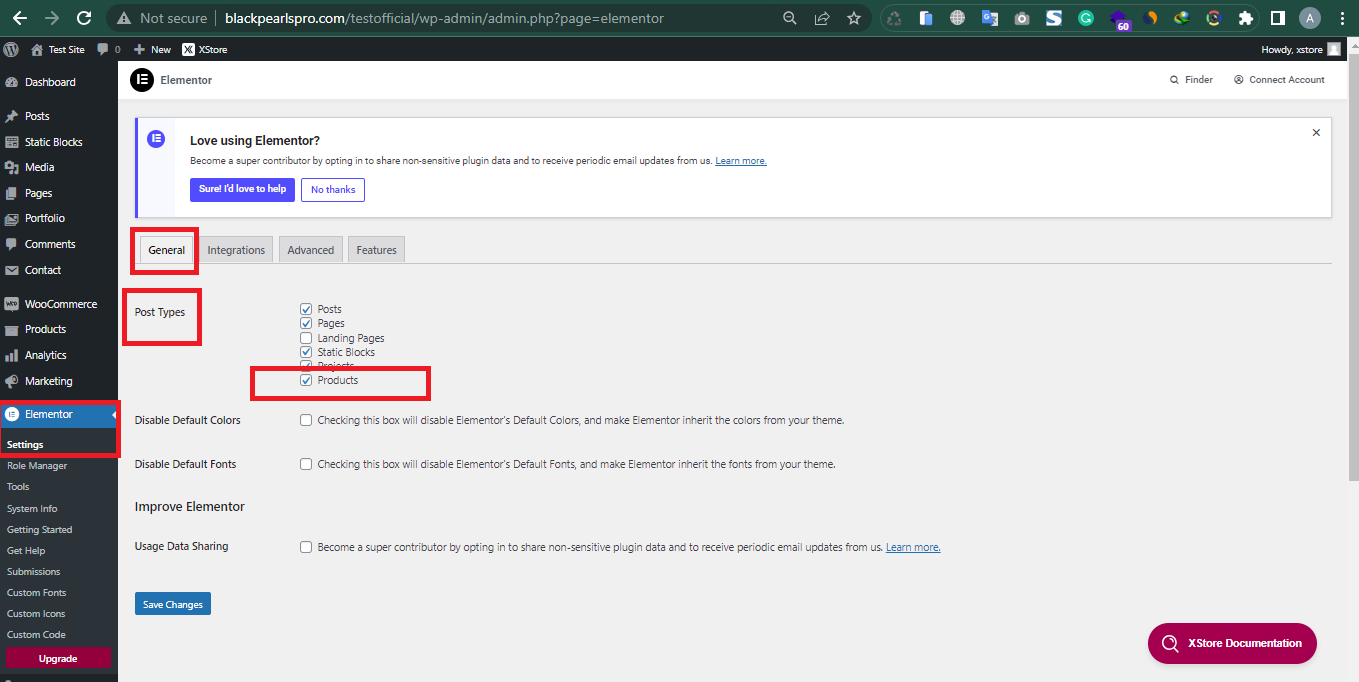Click Connect Account
Image resolution: width=1359 pixels, height=682 pixels.
pyautogui.click(x=1279, y=80)
